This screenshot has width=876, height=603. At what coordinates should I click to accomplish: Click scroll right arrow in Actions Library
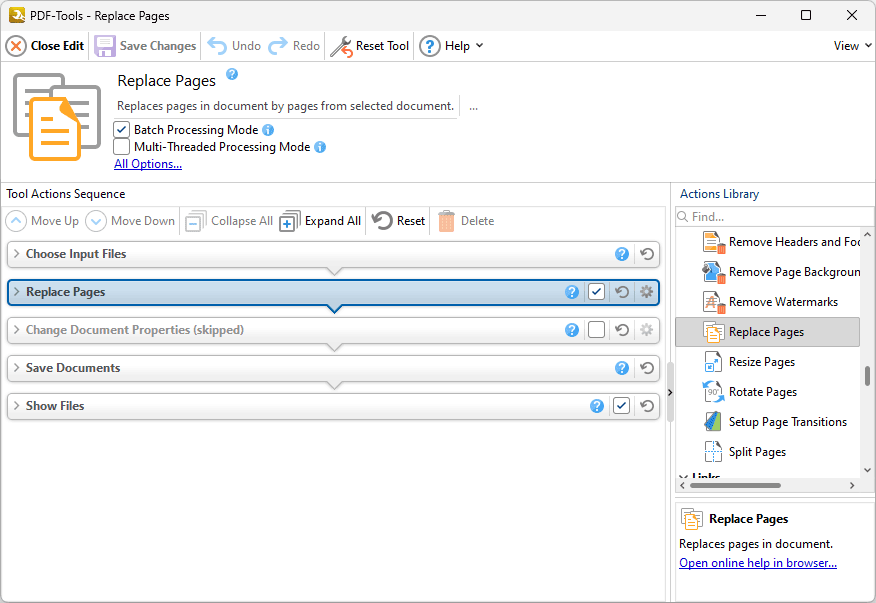tap(852, 486)
